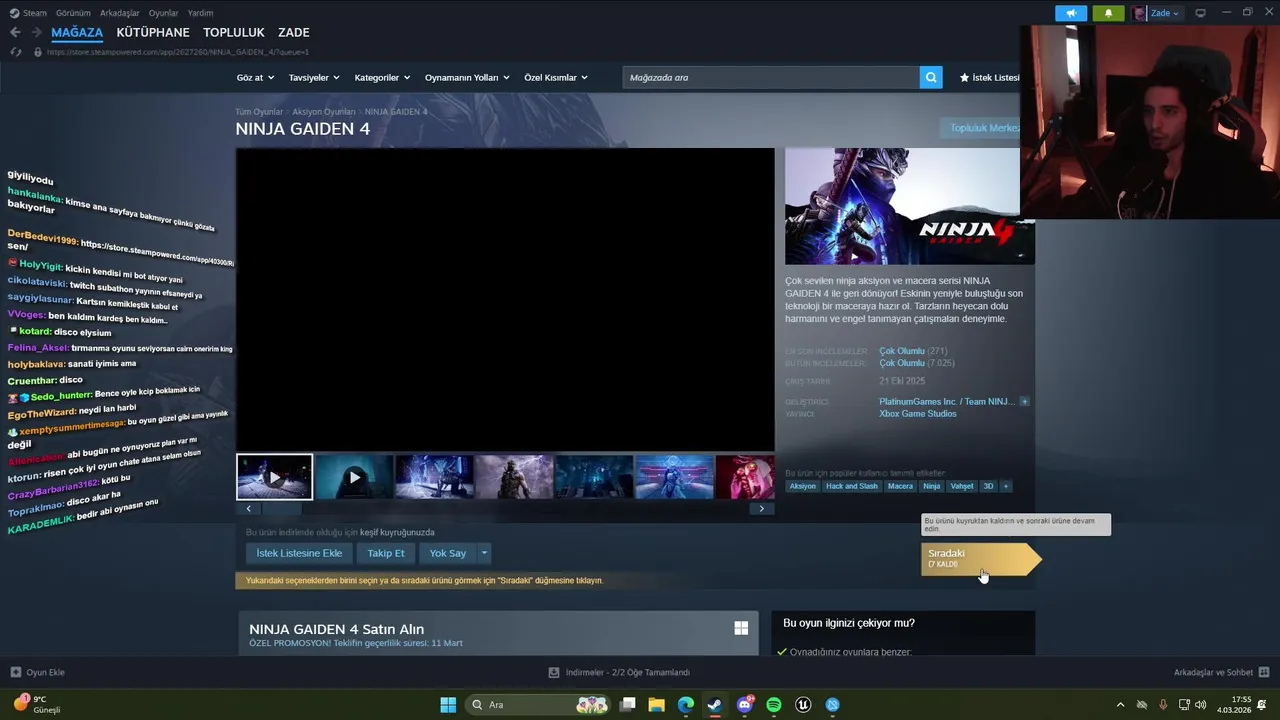Open the arrow dropdown next to Yok Say
Image resolution: width=1280 pixels, height=720 pixels.
click(x=484, y=553)
